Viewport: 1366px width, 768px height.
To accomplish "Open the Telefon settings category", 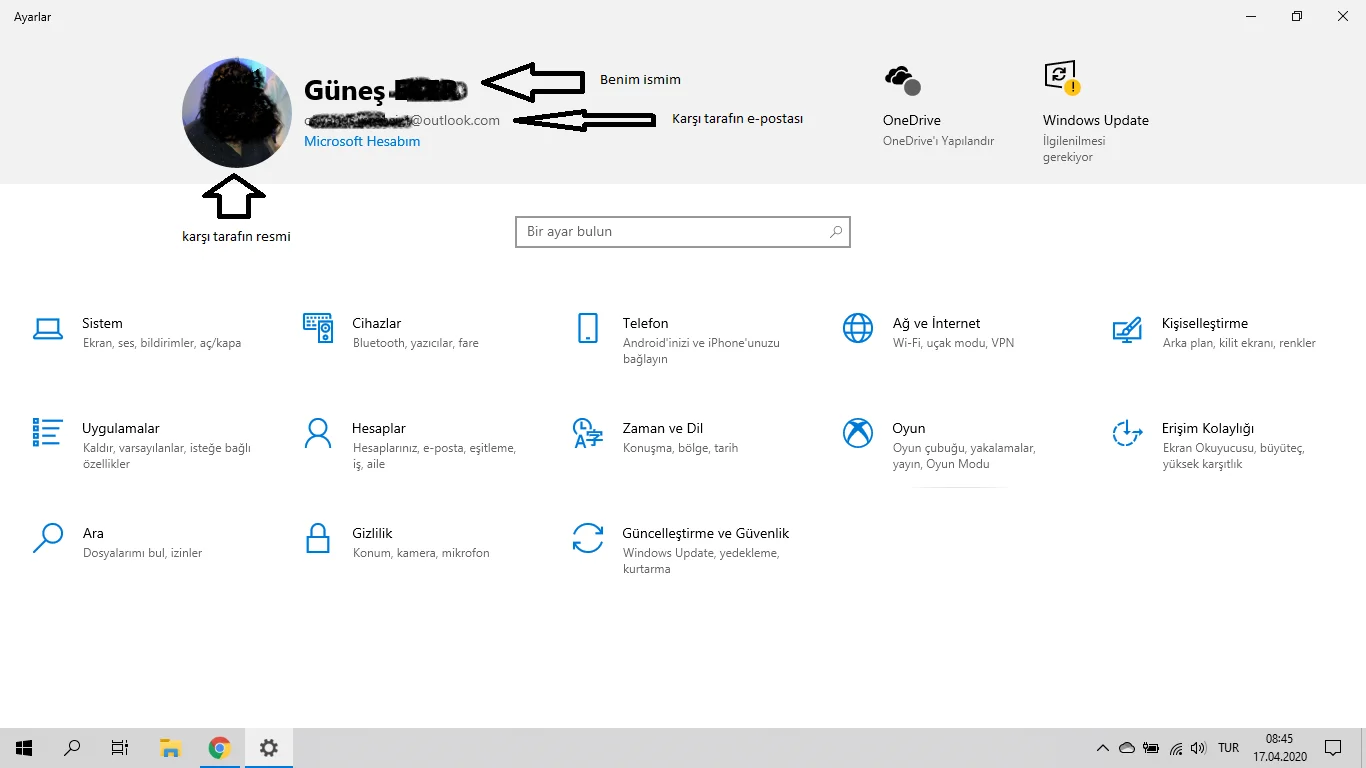I will coord(678,340).
